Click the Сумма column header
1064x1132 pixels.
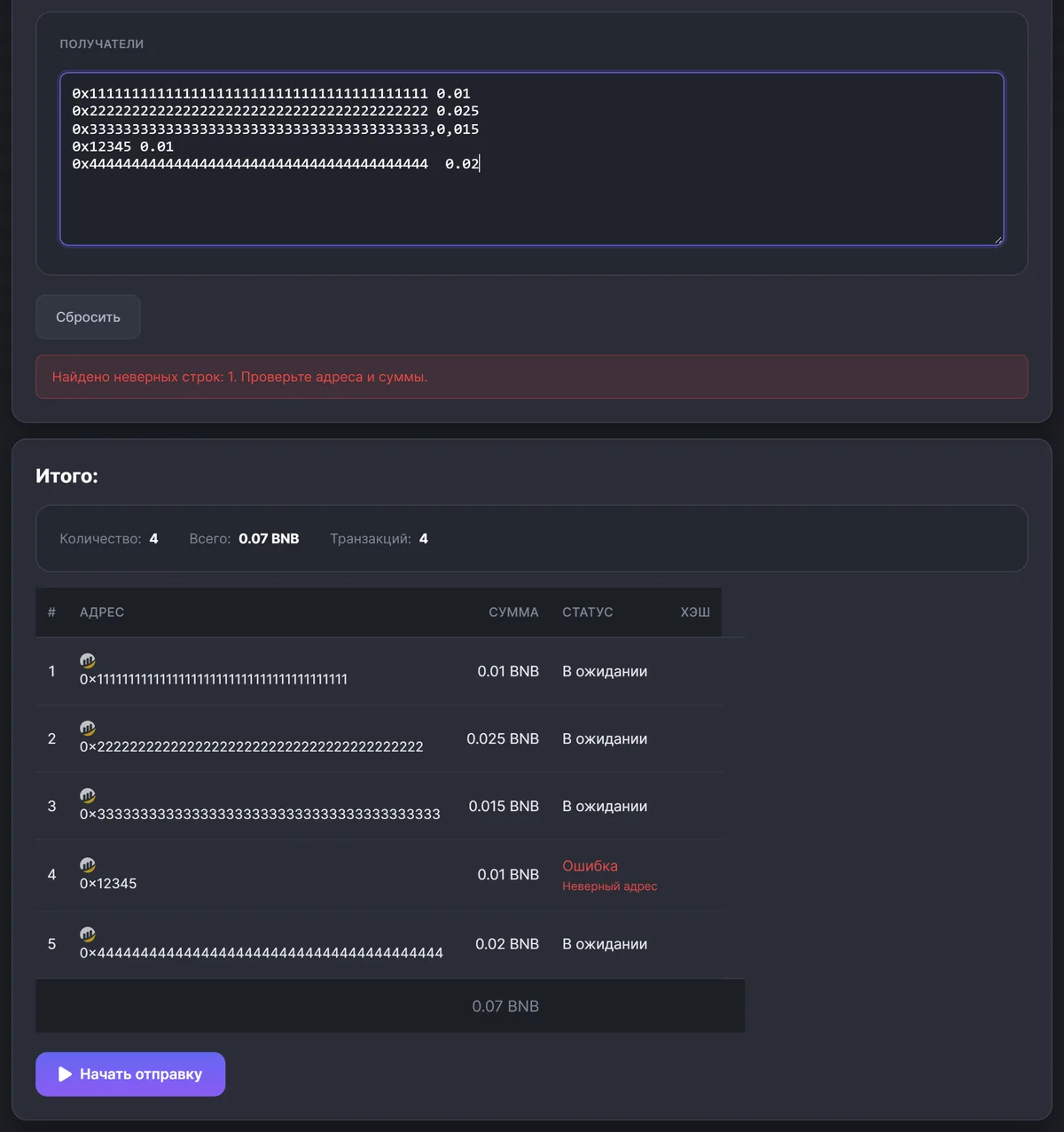tap(513, 613)
